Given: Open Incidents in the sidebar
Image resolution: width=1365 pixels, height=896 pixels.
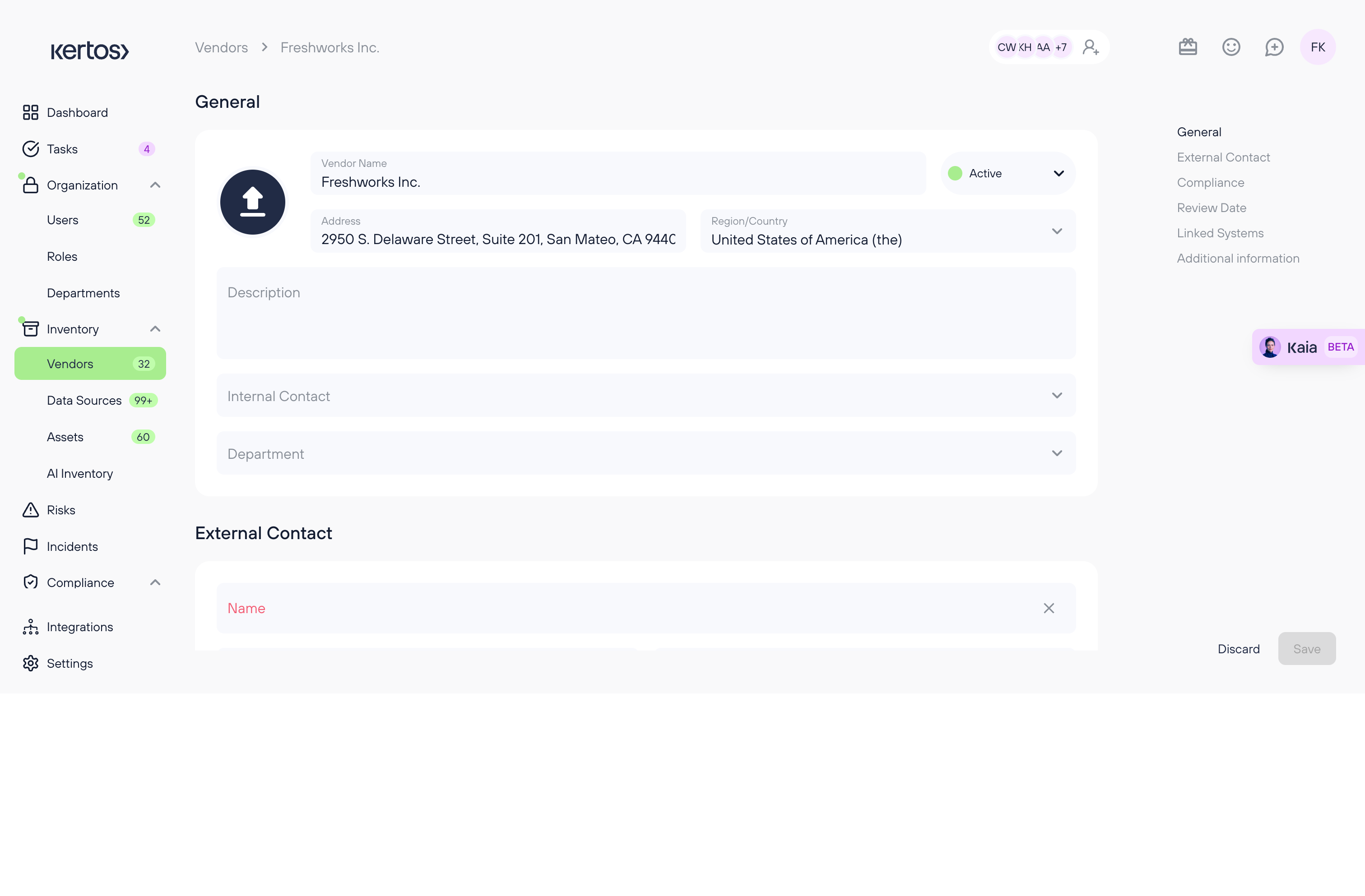Looking at the screenshot, I should click(72, 546).
